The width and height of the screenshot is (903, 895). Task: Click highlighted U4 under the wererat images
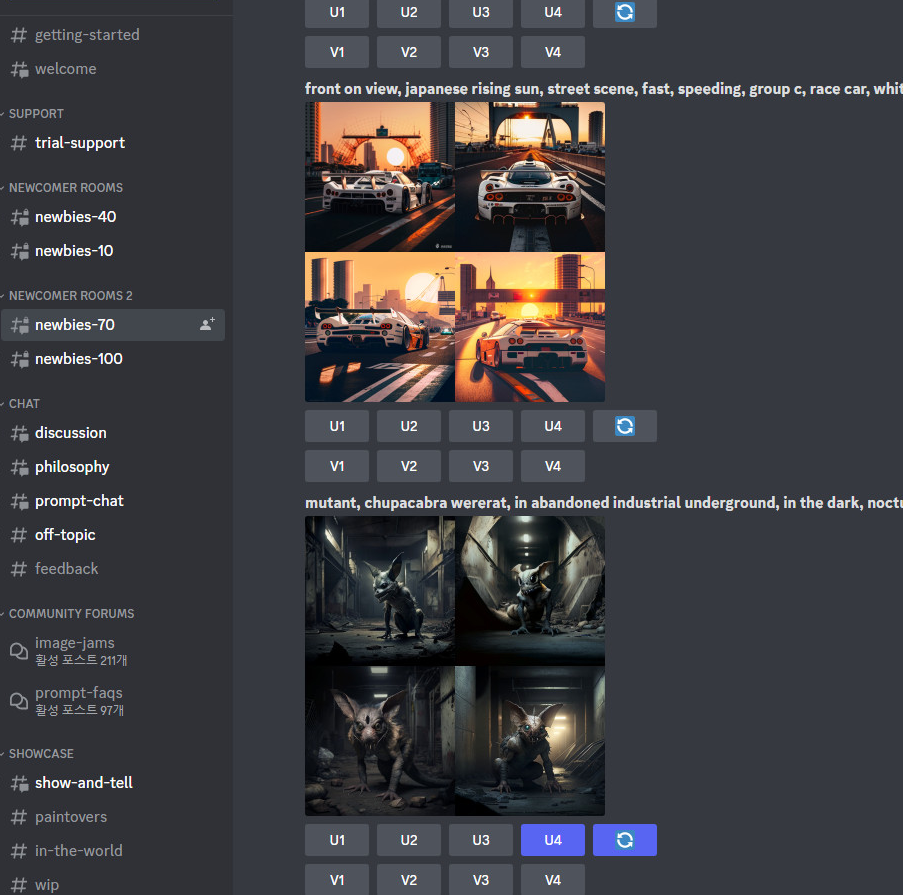point(553,840)
